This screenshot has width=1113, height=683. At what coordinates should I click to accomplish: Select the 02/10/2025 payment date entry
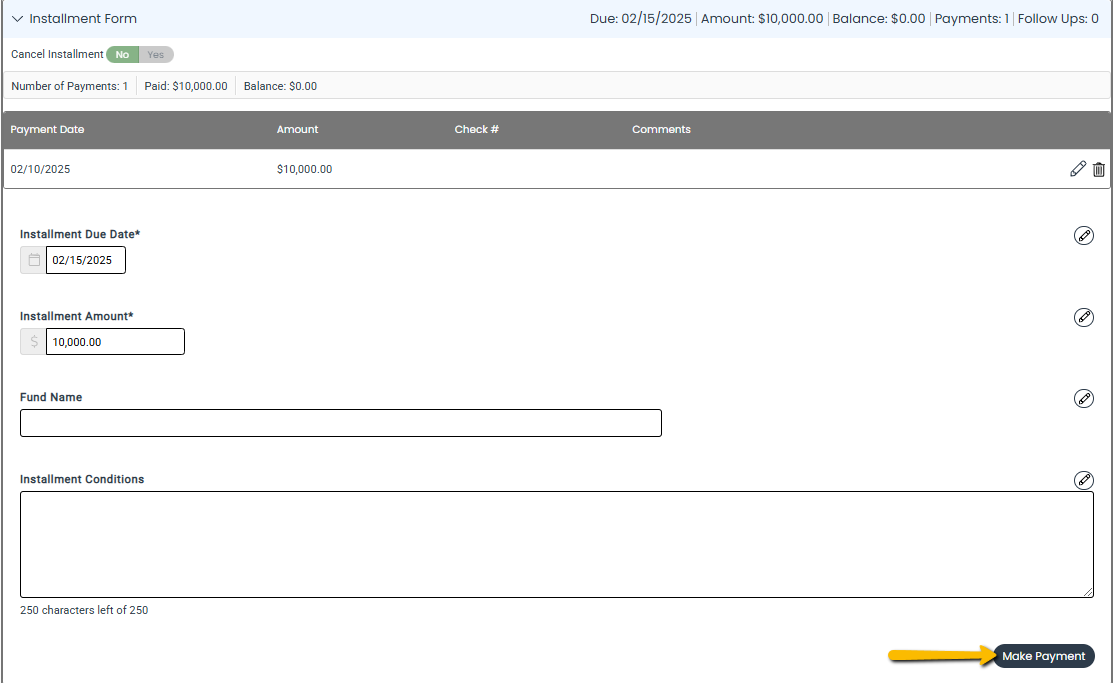point(41,169)
